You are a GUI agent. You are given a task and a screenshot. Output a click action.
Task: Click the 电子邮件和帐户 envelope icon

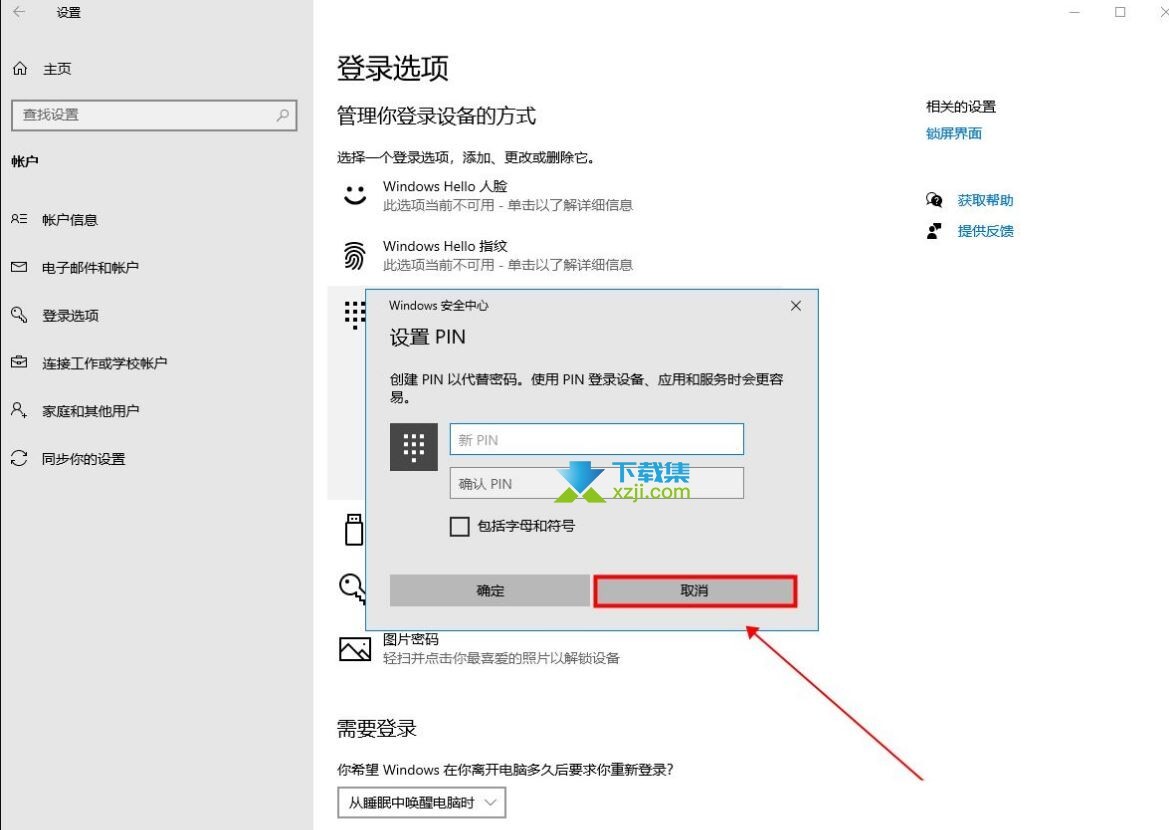tap(19, 267)
